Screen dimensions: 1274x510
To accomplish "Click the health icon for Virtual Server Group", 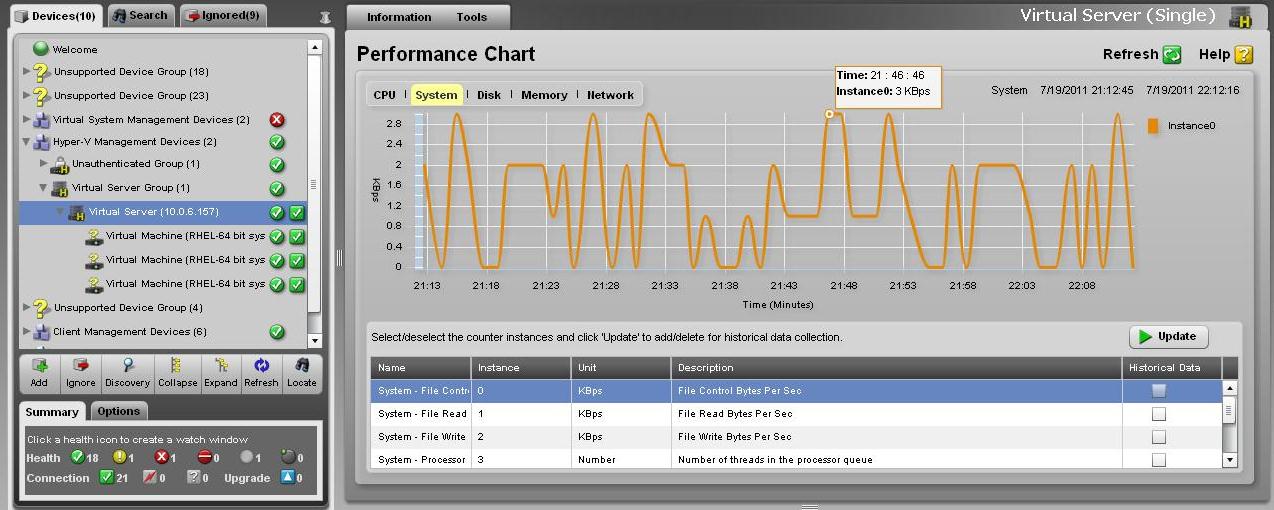I will point(277,188).
